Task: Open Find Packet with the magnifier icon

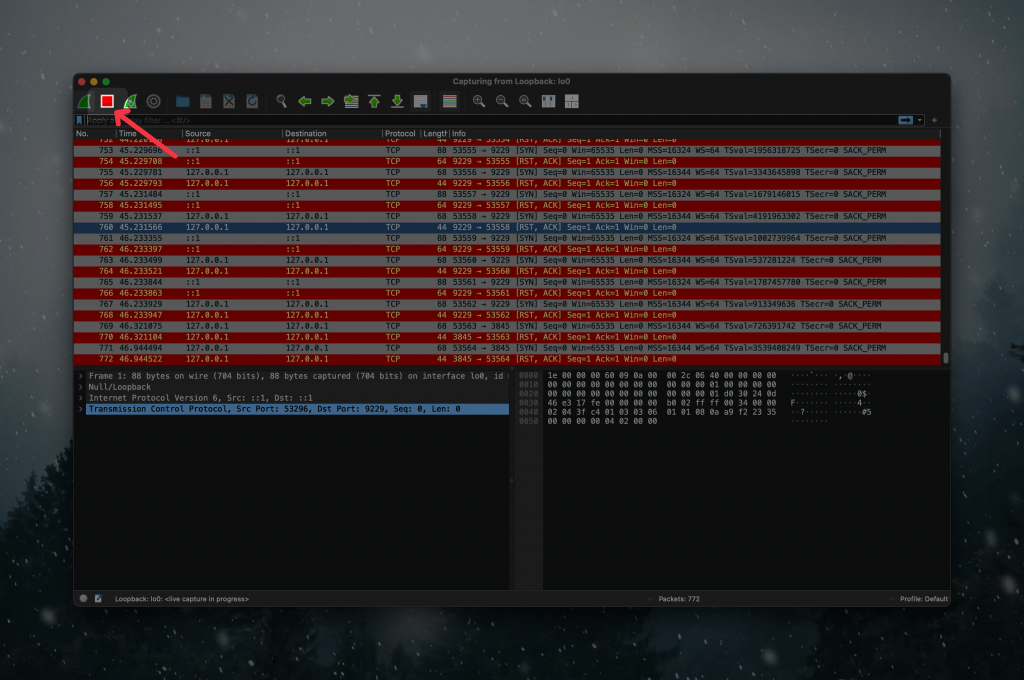Action: 281,101
